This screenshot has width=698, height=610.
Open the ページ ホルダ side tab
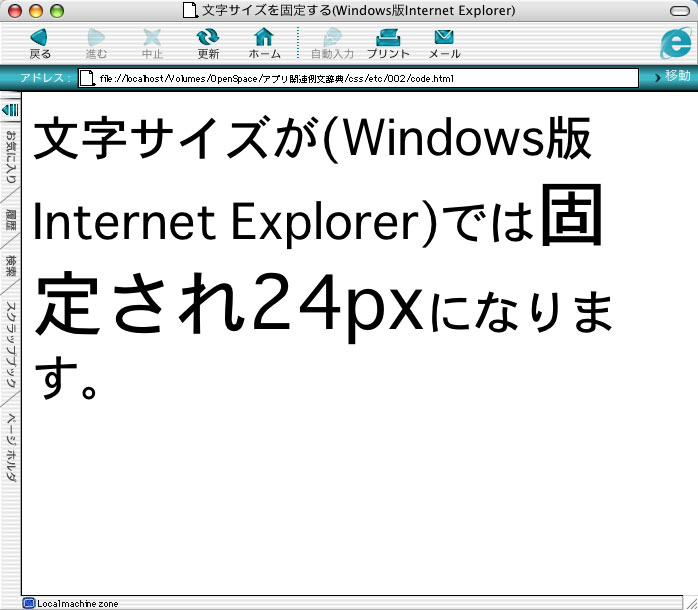[10, 448]
